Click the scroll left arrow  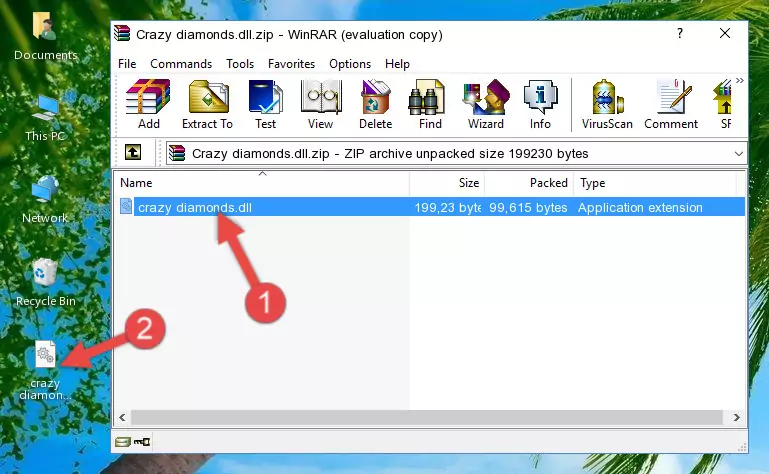click(122, 417)
